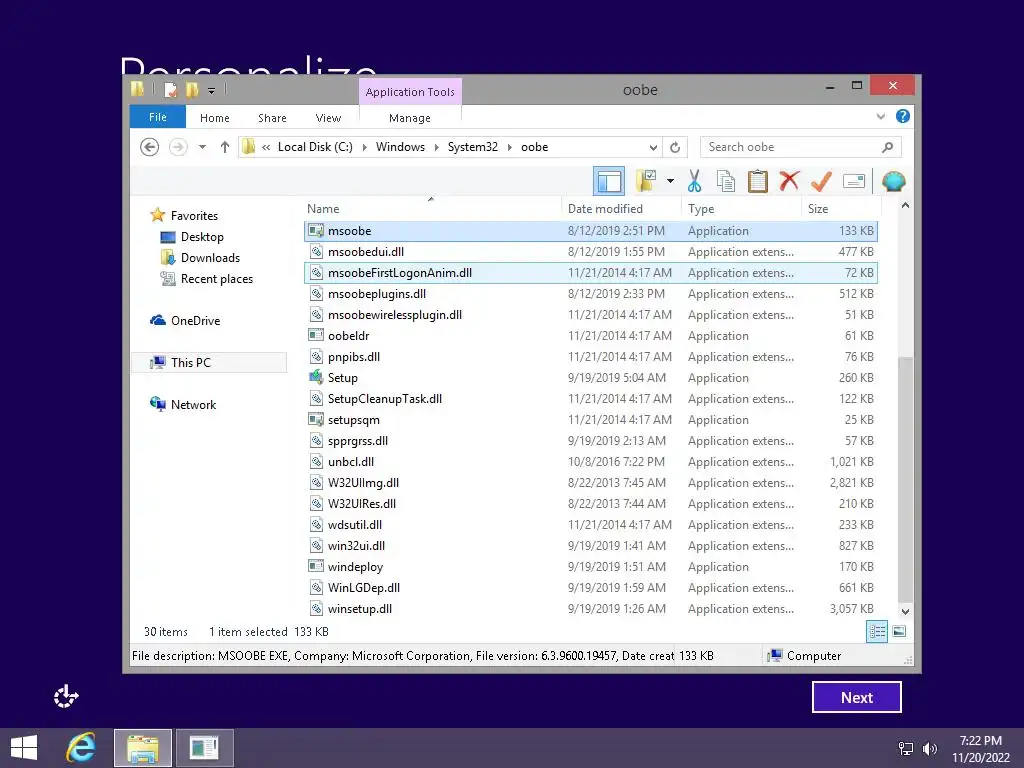Open Folder Options from the toolbar

pos(646,181)
